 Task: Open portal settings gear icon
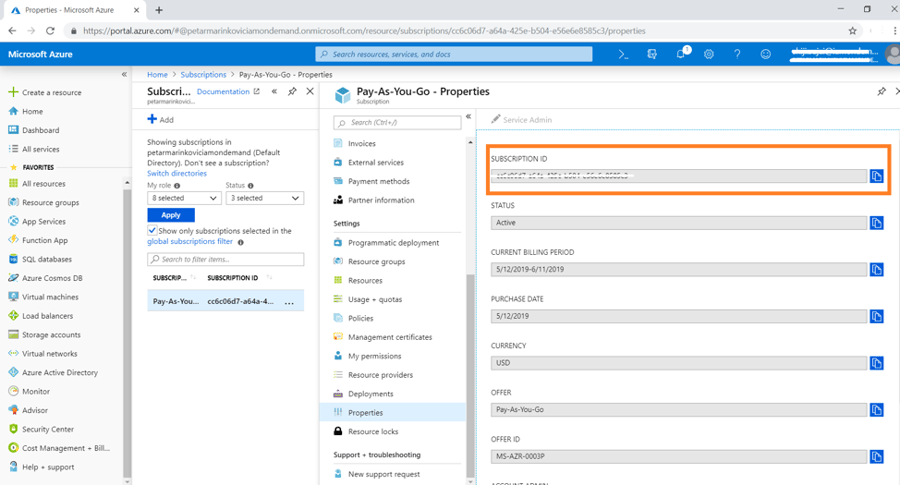709,54
